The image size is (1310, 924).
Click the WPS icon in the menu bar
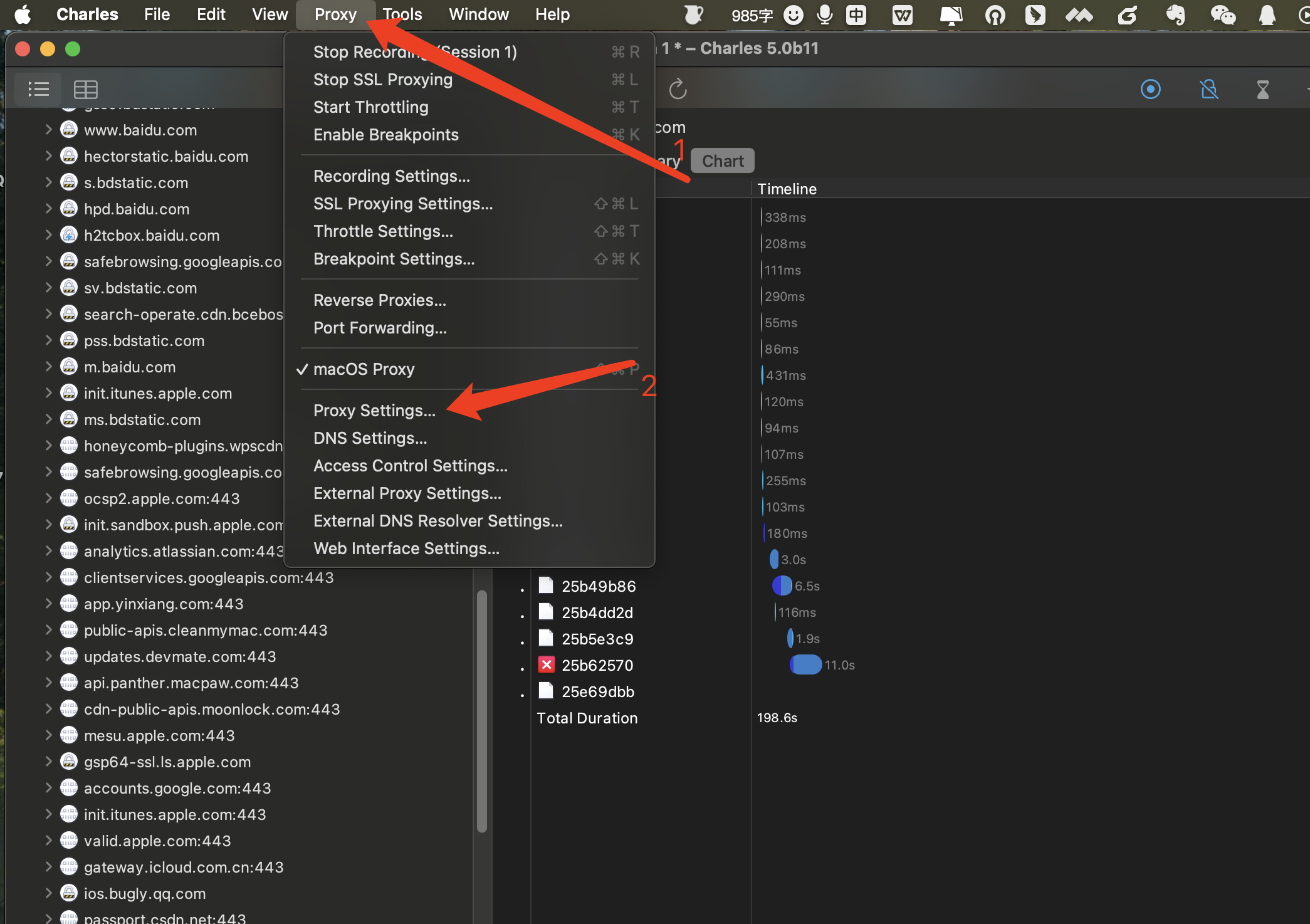coord(902,14)
